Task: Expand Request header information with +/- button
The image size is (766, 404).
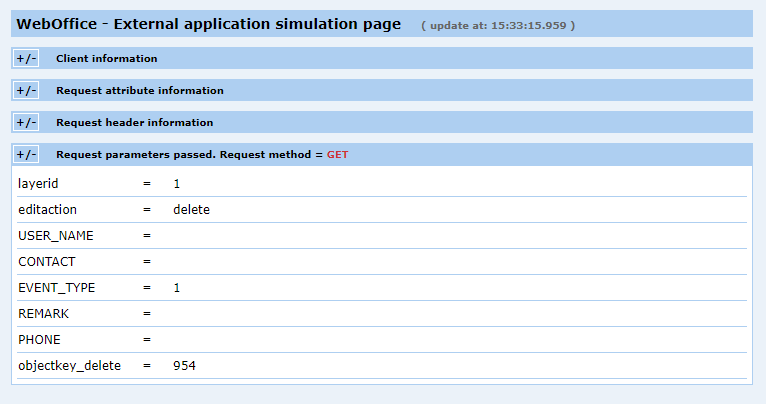Action: pyautogui.click(x=26, y=123)
